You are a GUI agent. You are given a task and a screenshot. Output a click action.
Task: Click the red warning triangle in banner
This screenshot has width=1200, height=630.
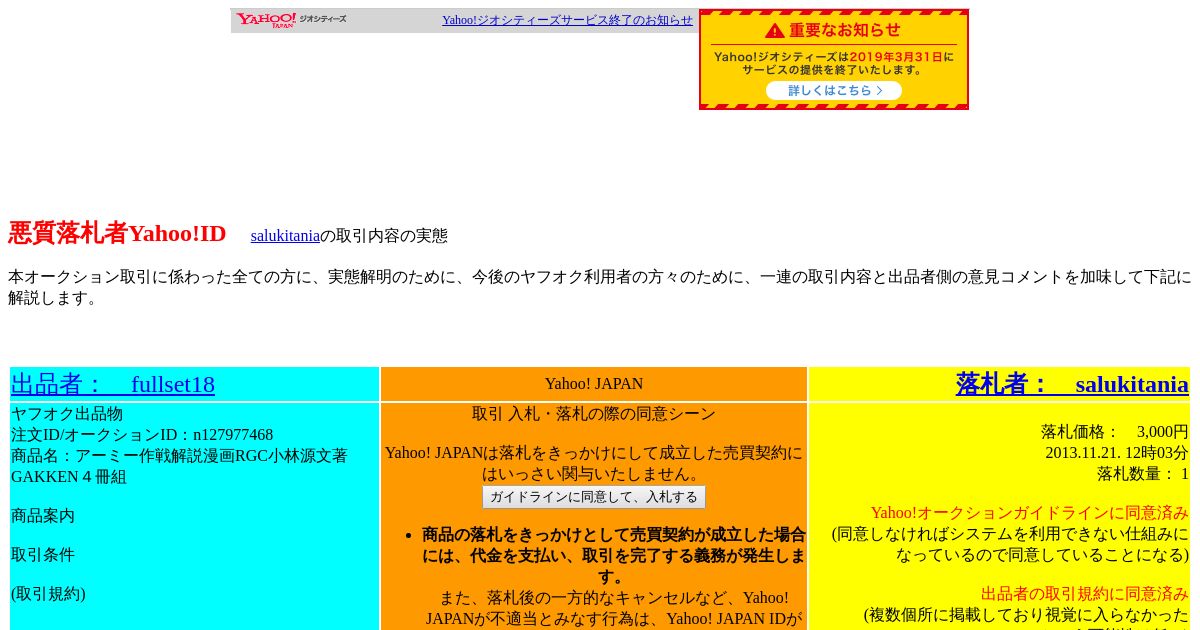click(775, 31)
